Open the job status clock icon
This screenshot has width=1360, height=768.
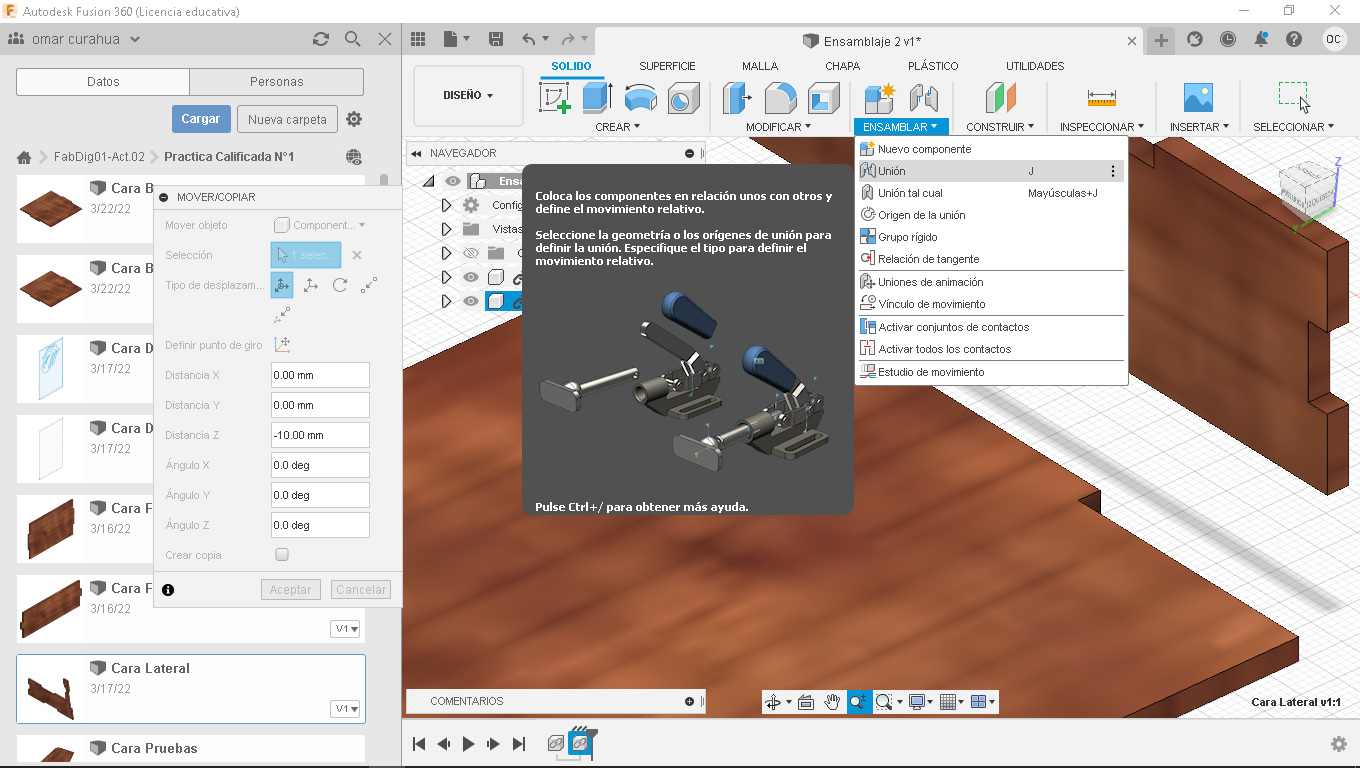(x=1228, y=39)
